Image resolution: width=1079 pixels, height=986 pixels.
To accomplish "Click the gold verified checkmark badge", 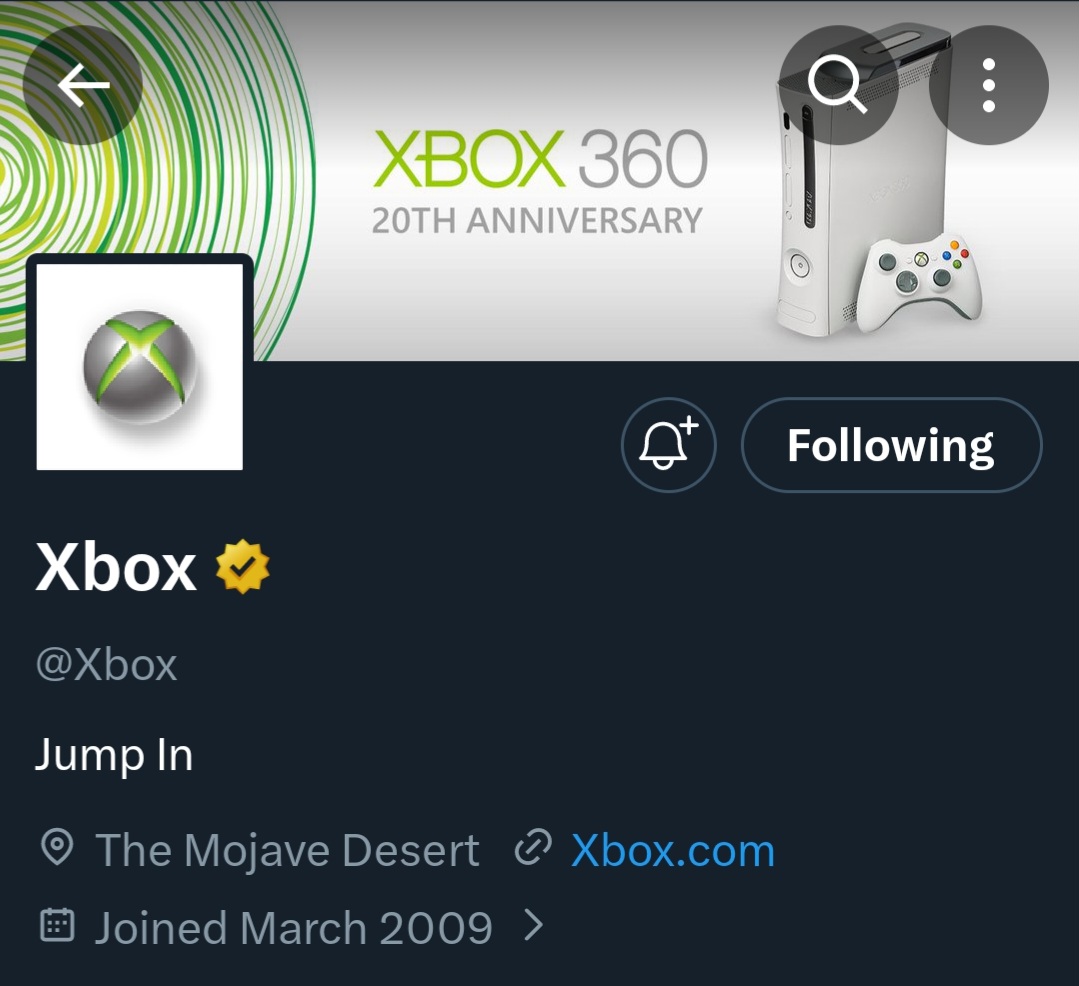I will pyautogui.click(x=243, y=567).
